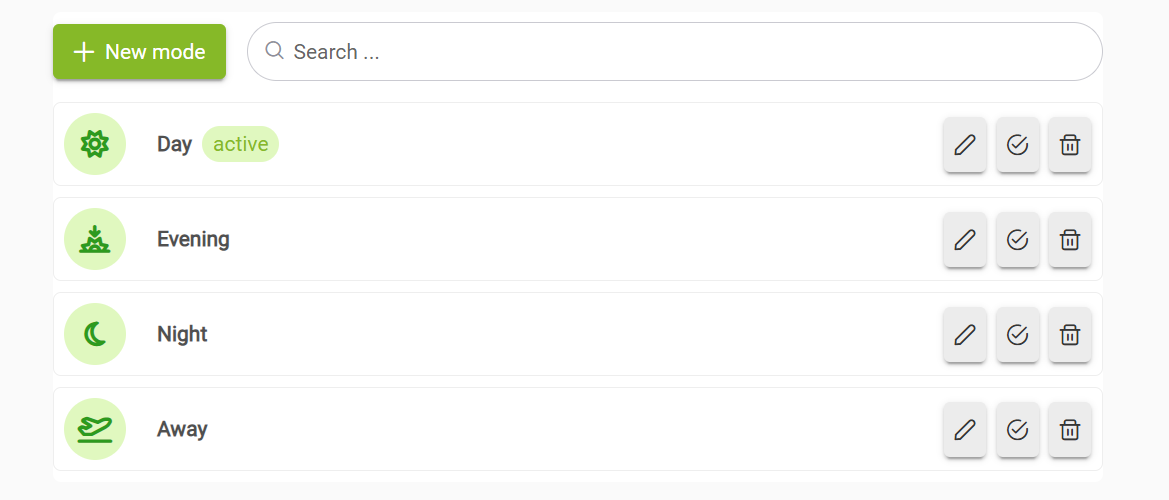1169x500 pixels.
Task: Edit the Away mode
Action: click(x=964, y=430)
